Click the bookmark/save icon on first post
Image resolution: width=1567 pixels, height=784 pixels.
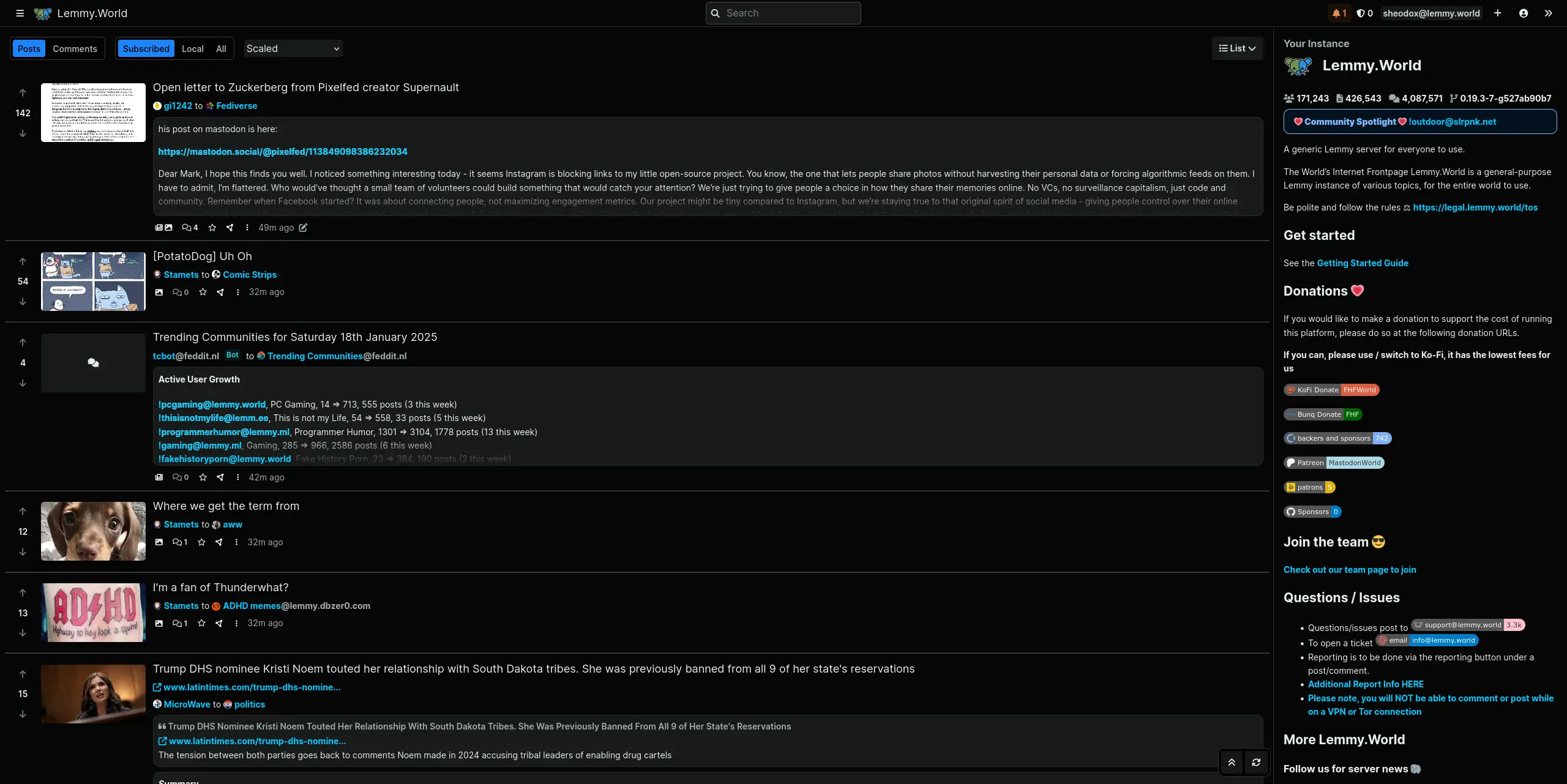[213, 228]
